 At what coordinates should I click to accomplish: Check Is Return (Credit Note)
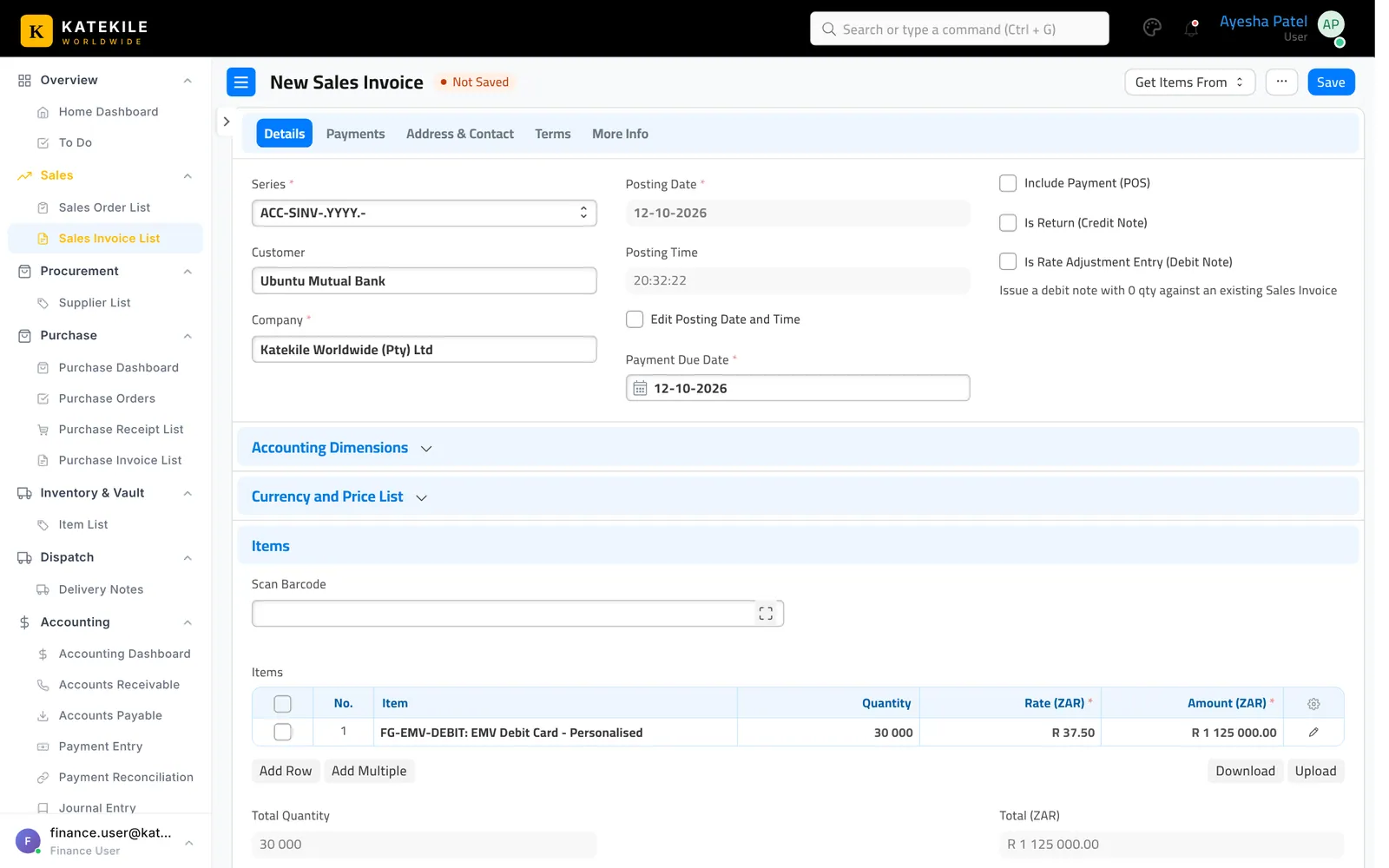tap(1008, 223)
